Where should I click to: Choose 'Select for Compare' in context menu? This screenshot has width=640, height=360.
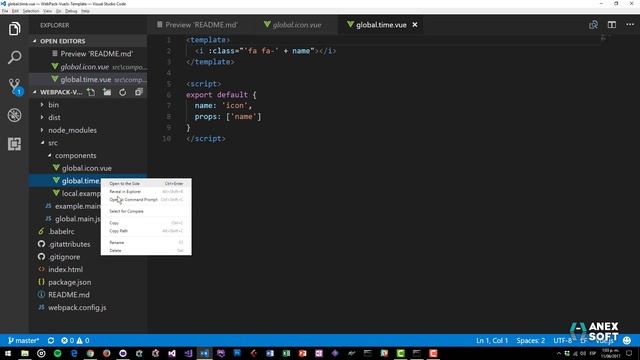coord(146,211)
